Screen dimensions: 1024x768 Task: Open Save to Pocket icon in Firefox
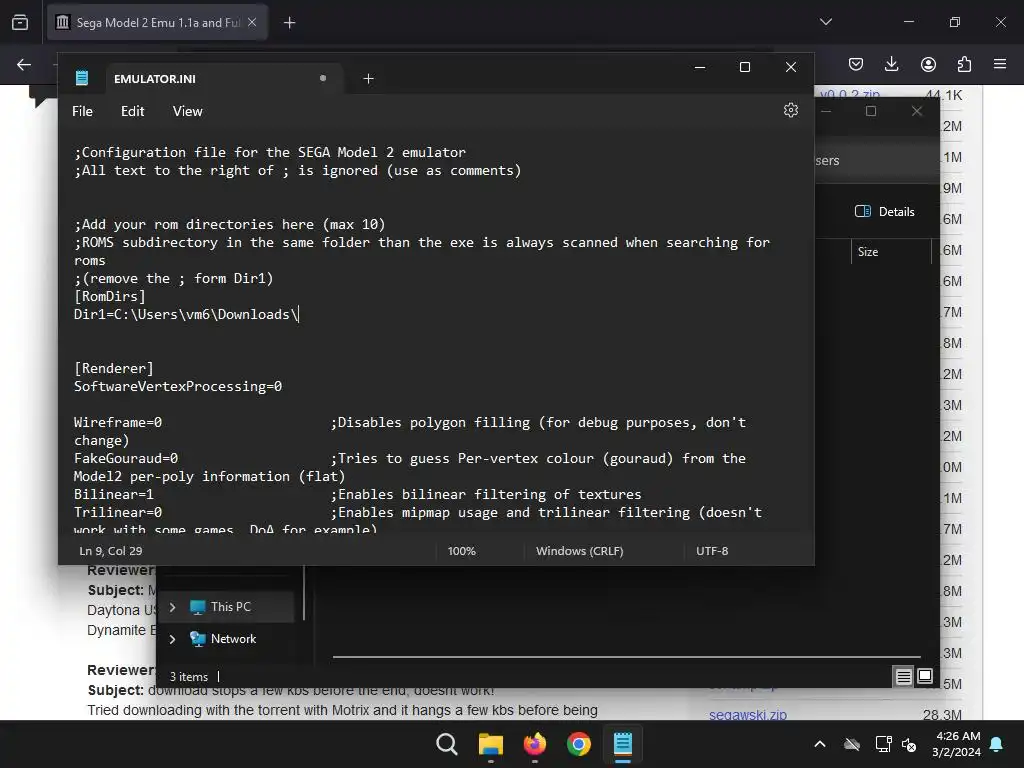(856, 64)
